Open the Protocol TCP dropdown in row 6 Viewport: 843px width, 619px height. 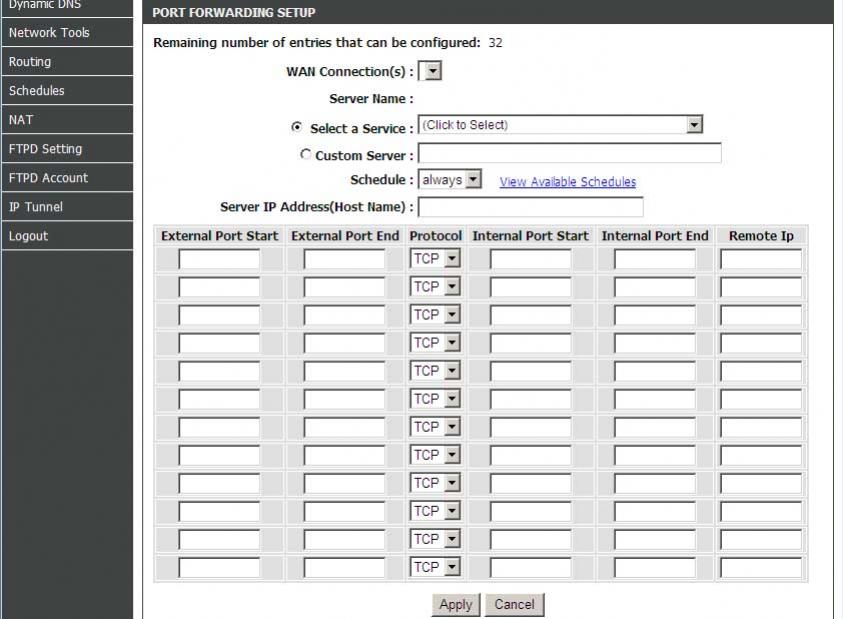(435, 399)
